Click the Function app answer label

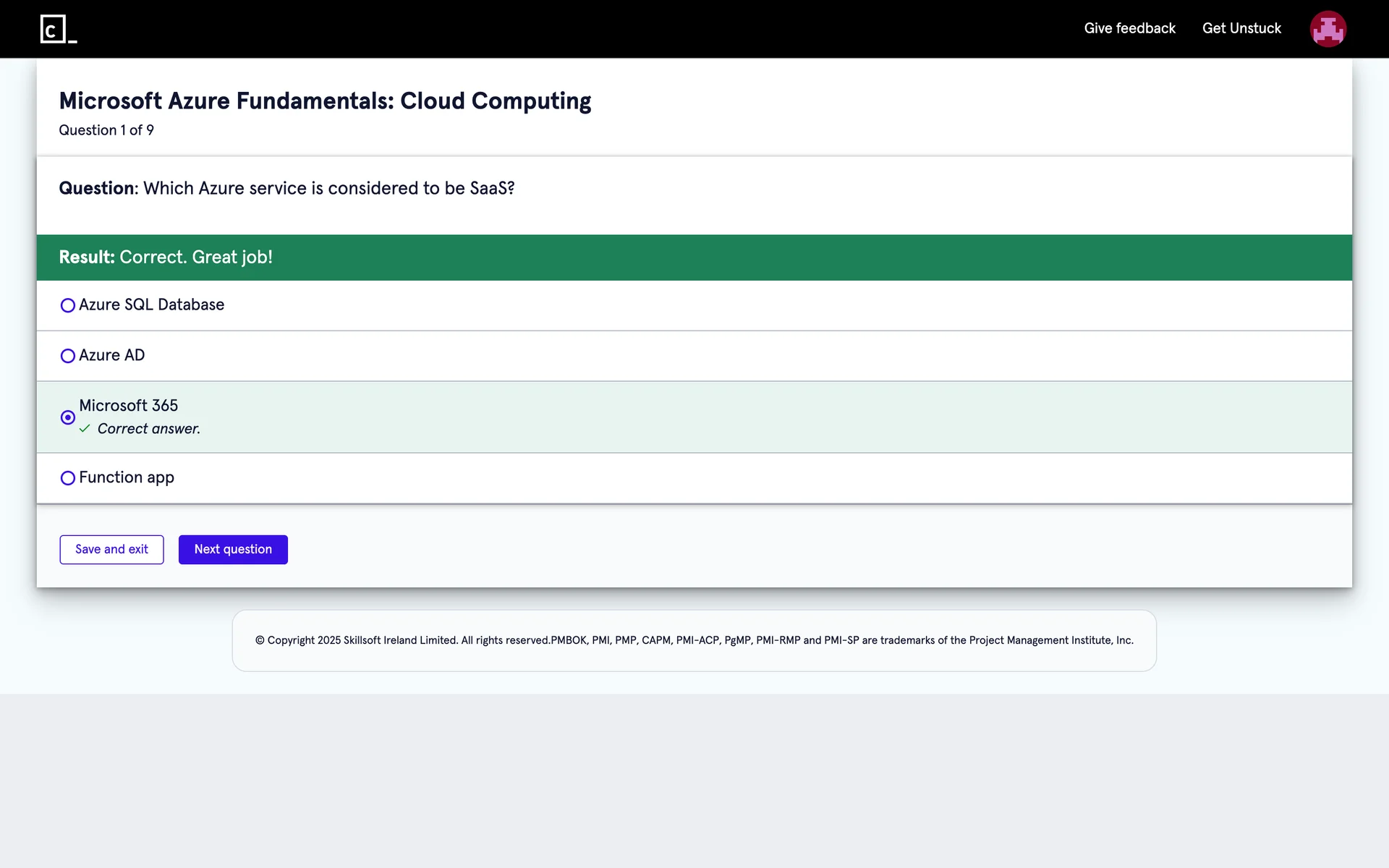click(127, 477)
